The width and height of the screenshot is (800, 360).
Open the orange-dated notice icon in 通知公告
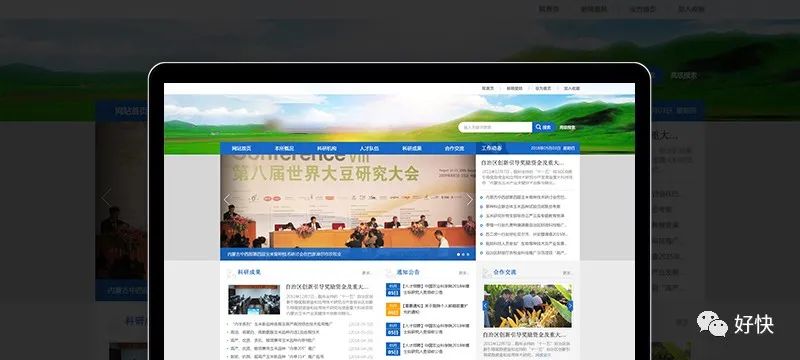392,309
